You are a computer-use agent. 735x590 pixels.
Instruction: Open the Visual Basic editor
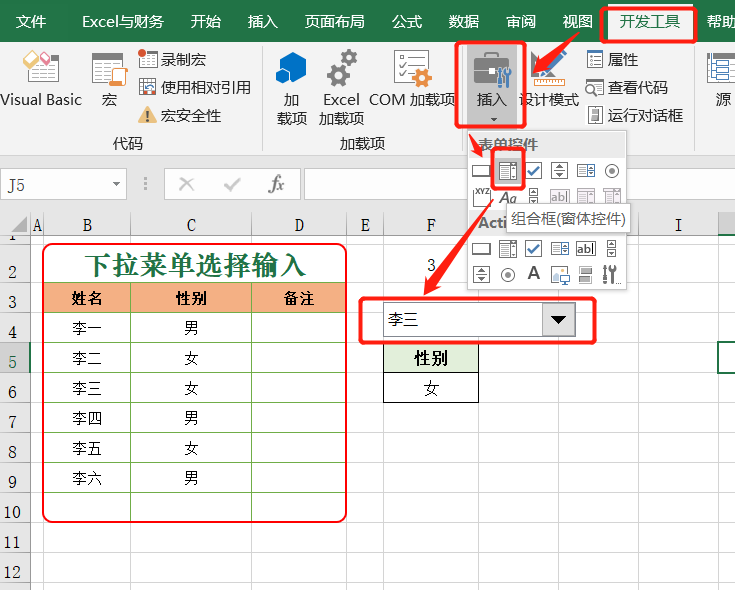click(x=41, y=79)
